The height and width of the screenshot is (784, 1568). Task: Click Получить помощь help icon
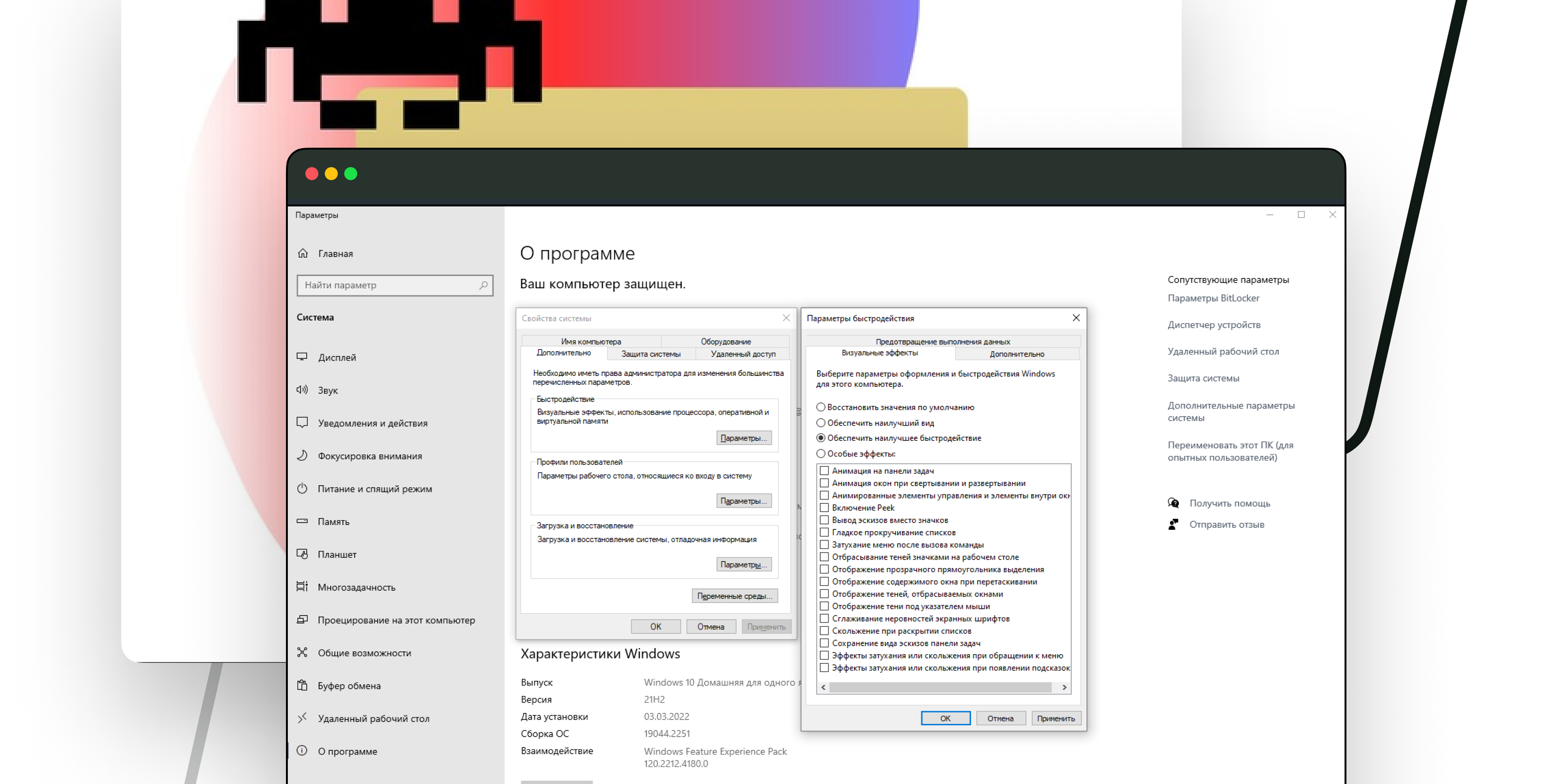click(x=1173, y=503)
